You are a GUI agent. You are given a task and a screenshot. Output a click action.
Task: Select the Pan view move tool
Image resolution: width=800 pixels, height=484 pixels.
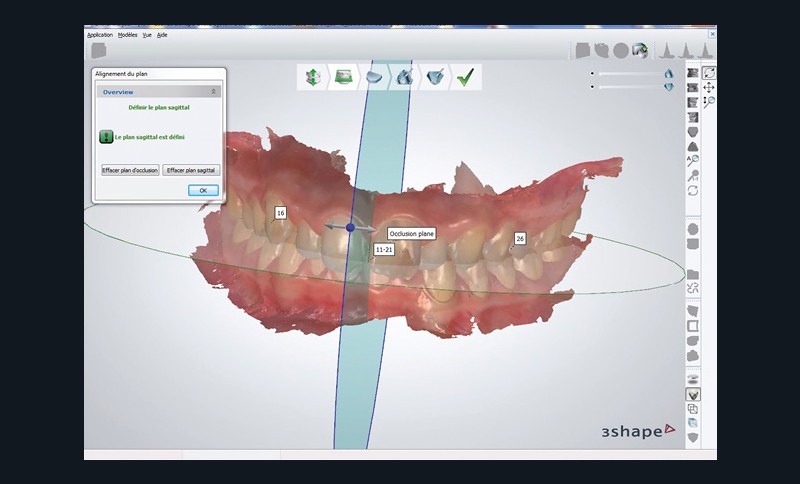[709, 88]
